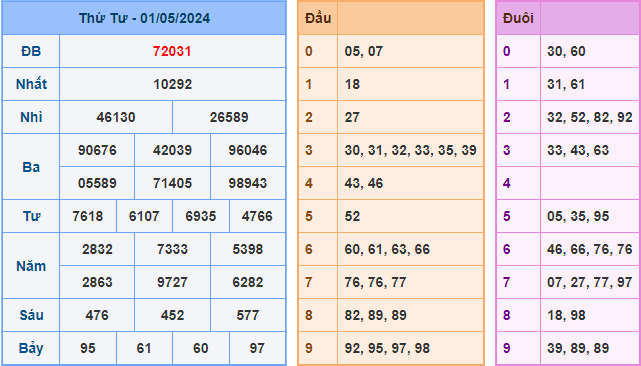The image size is (641, 366).
Task: Select fifth prize number 5398
Action: point(248,249)
